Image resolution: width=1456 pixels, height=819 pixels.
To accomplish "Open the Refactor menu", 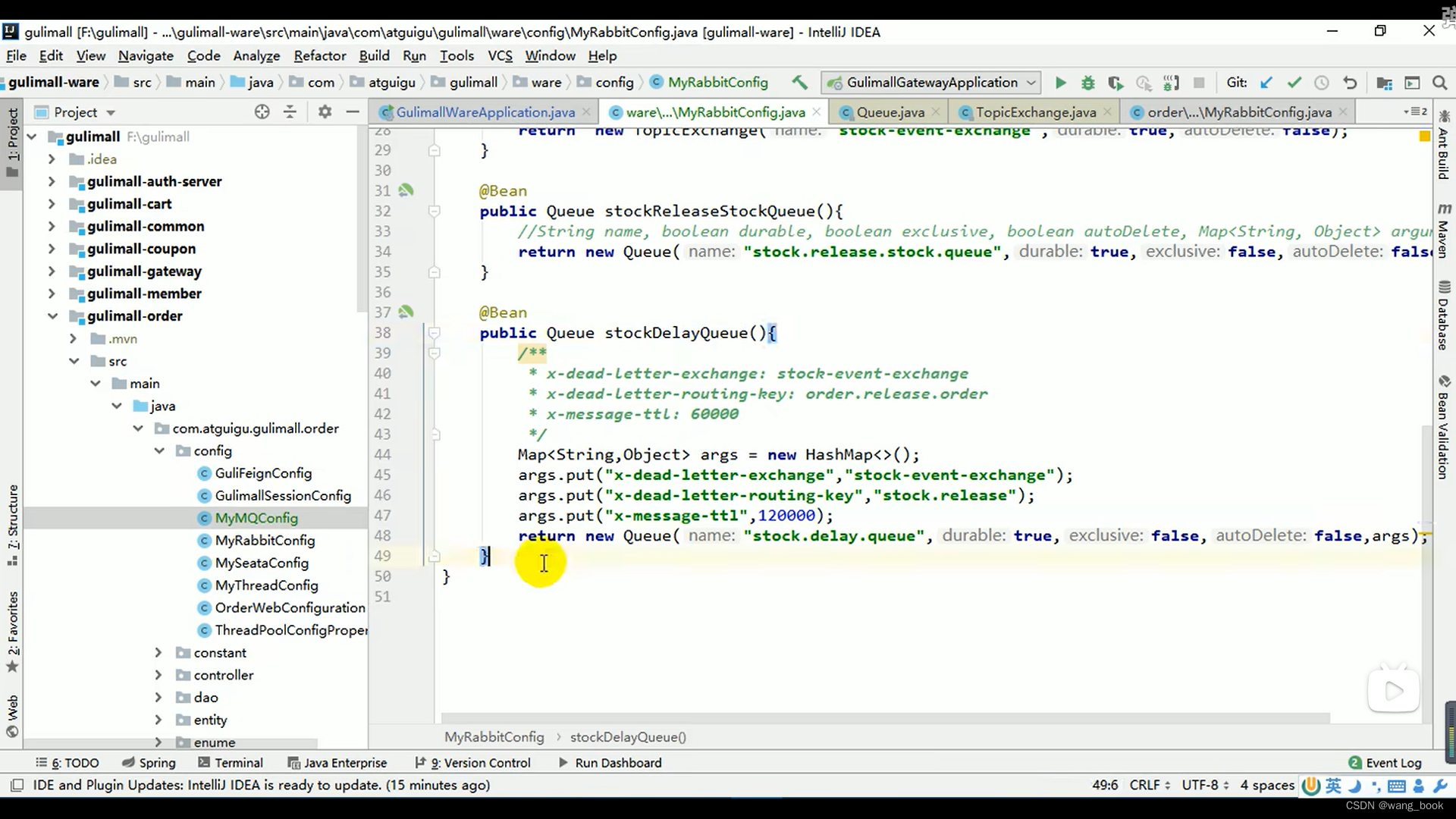I will (x=319, y=55).
